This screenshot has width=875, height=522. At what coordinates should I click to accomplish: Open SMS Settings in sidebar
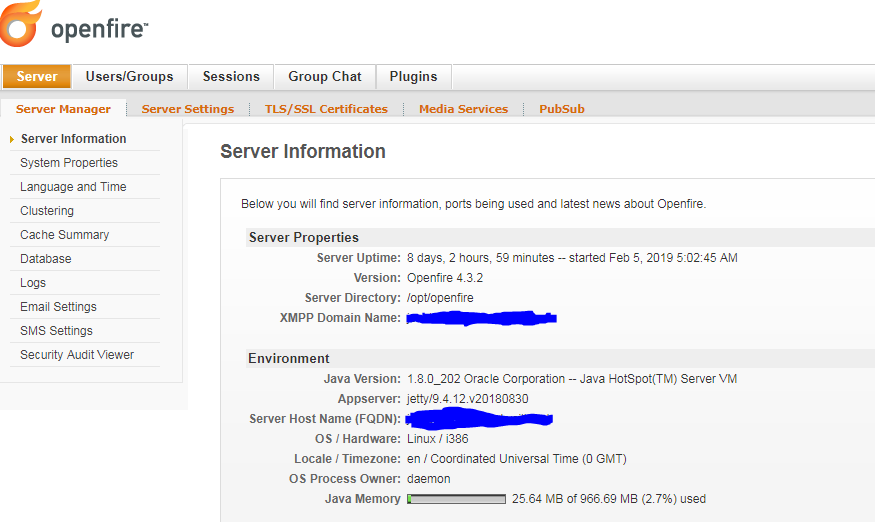[56, 331]
